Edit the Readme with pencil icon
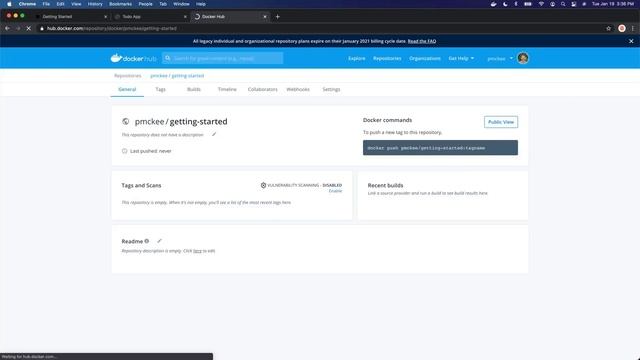640x360 pixels. point(159,241)
